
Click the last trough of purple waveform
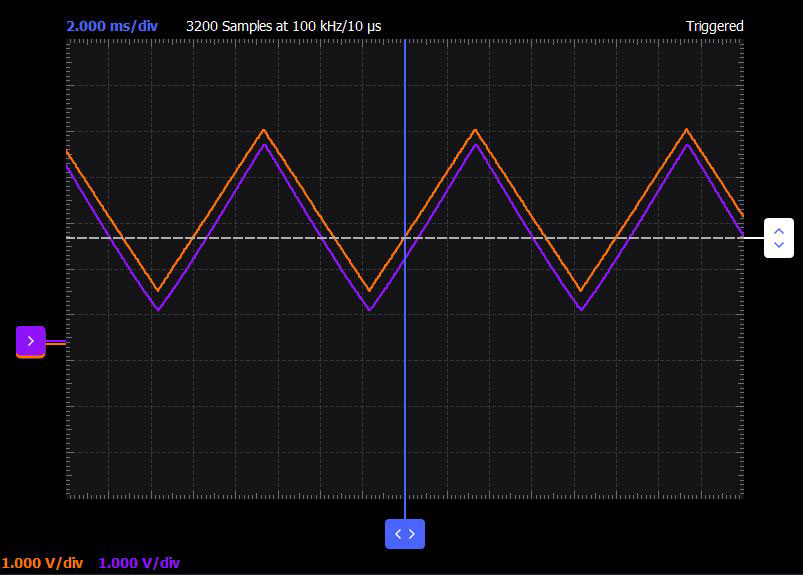tap(581, 309)
